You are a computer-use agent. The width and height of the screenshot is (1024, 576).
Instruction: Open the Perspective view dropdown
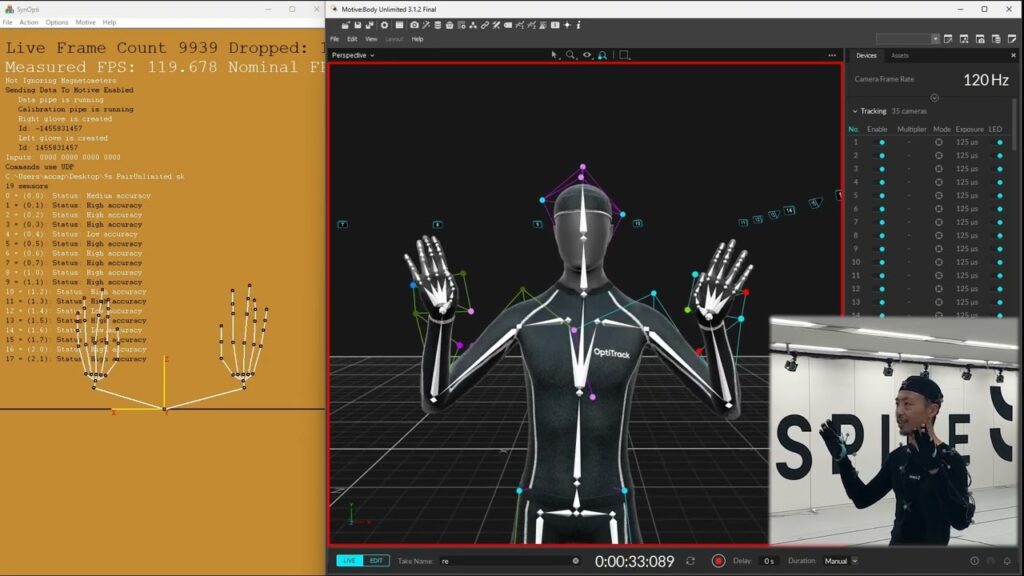[353, 55]
